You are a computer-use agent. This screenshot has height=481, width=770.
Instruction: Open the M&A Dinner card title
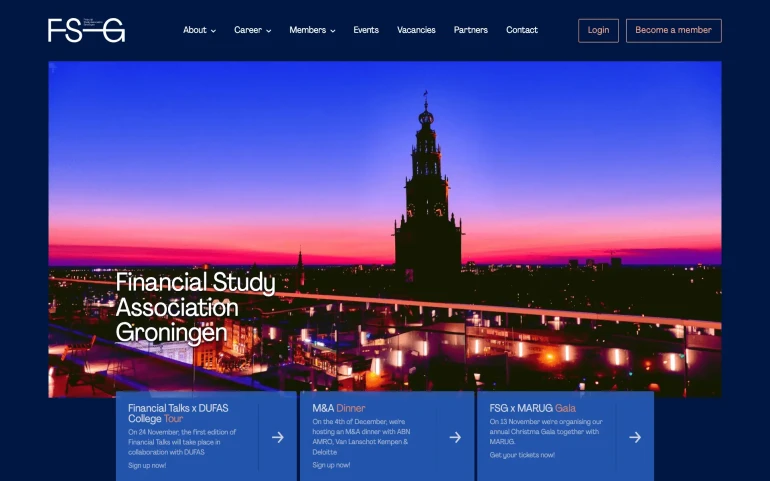pos(338,408)
